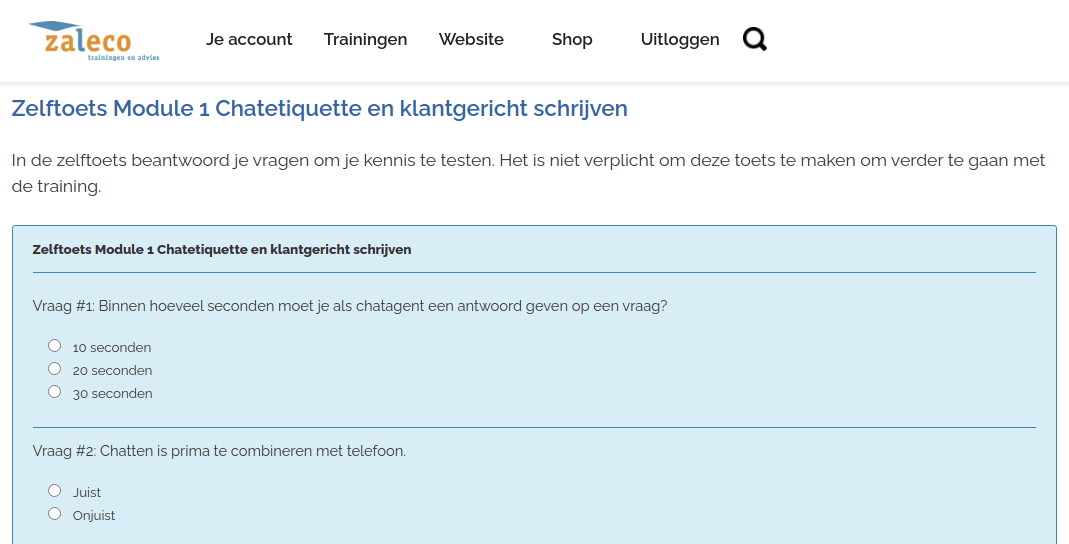
Task: Go to the Trainingen menu item
Action: [365, 40]
